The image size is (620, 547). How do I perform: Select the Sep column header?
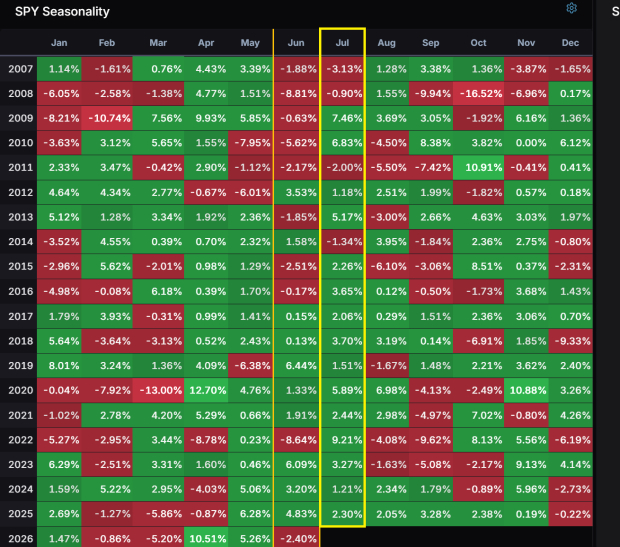pos(431,43)
